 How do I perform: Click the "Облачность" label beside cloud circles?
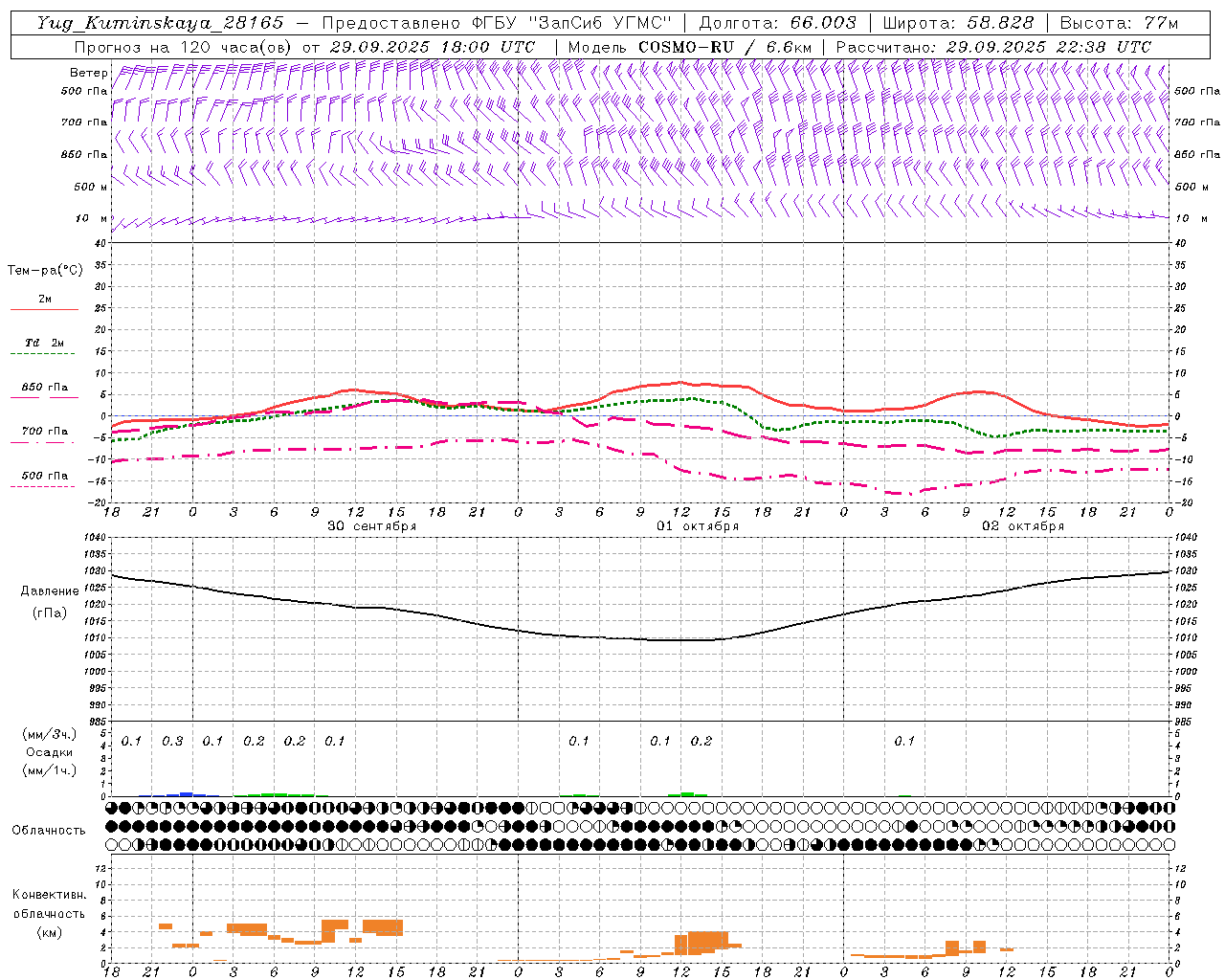tap(49, 830)
